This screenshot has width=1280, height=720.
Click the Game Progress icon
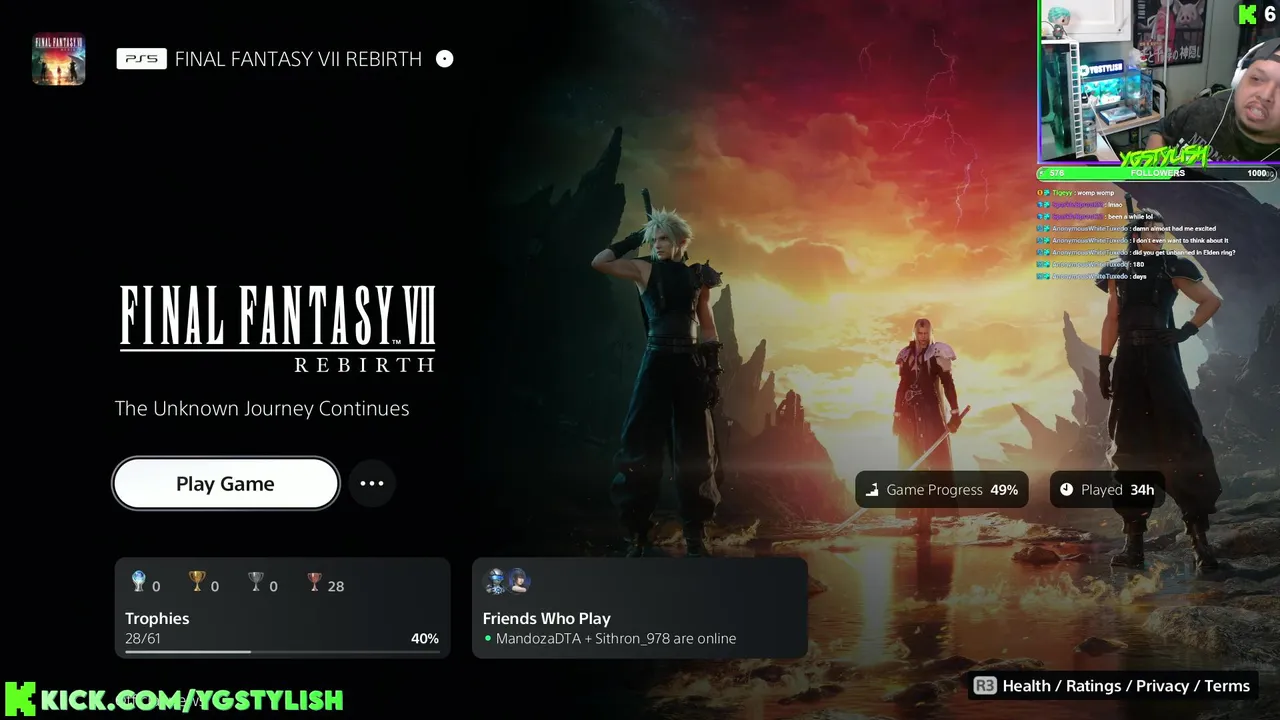tap(872, 490)
